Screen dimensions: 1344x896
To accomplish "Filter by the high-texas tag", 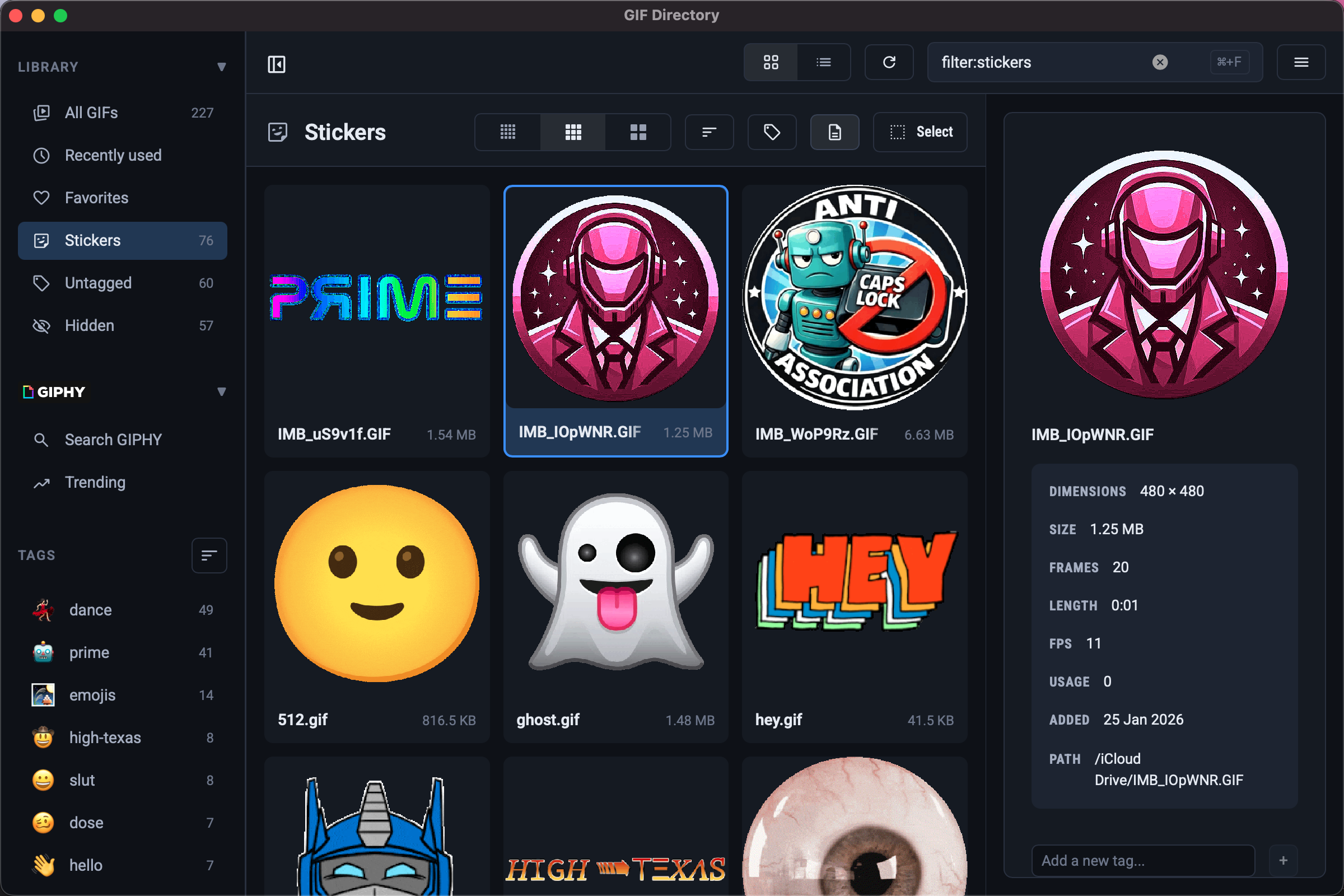I will tap(122, 737).
